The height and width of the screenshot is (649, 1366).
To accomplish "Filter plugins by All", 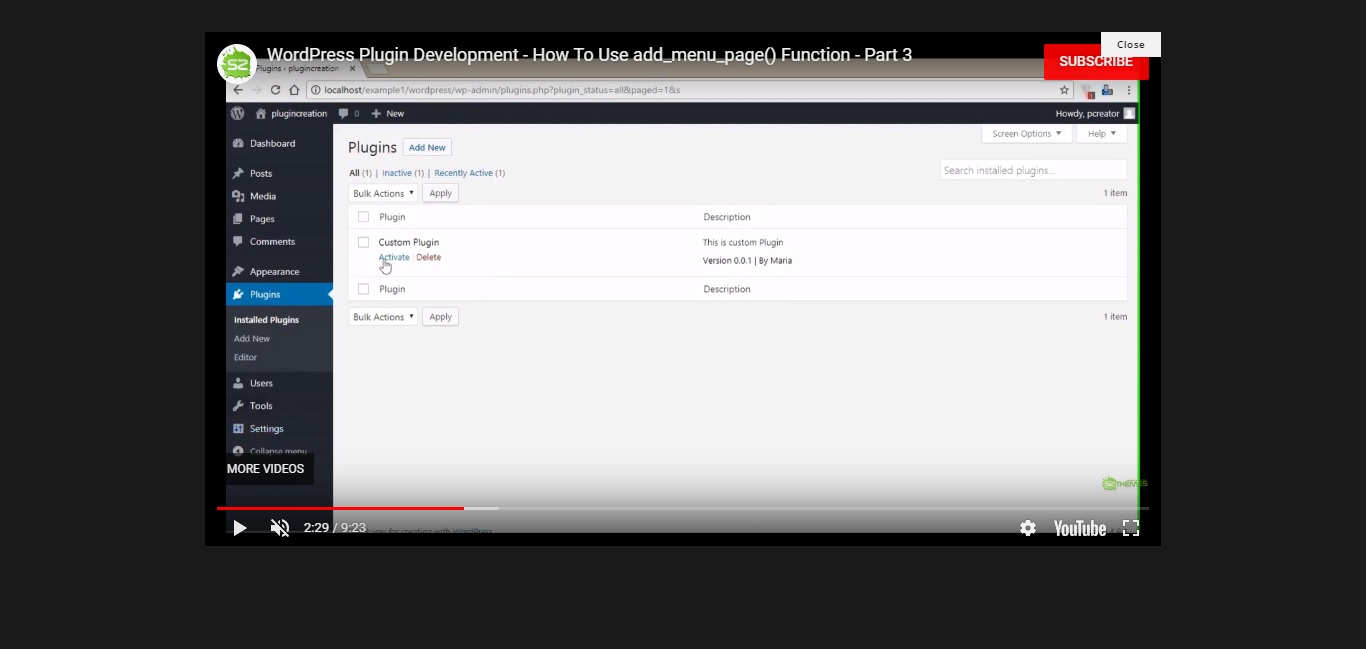I will (354, 173).
